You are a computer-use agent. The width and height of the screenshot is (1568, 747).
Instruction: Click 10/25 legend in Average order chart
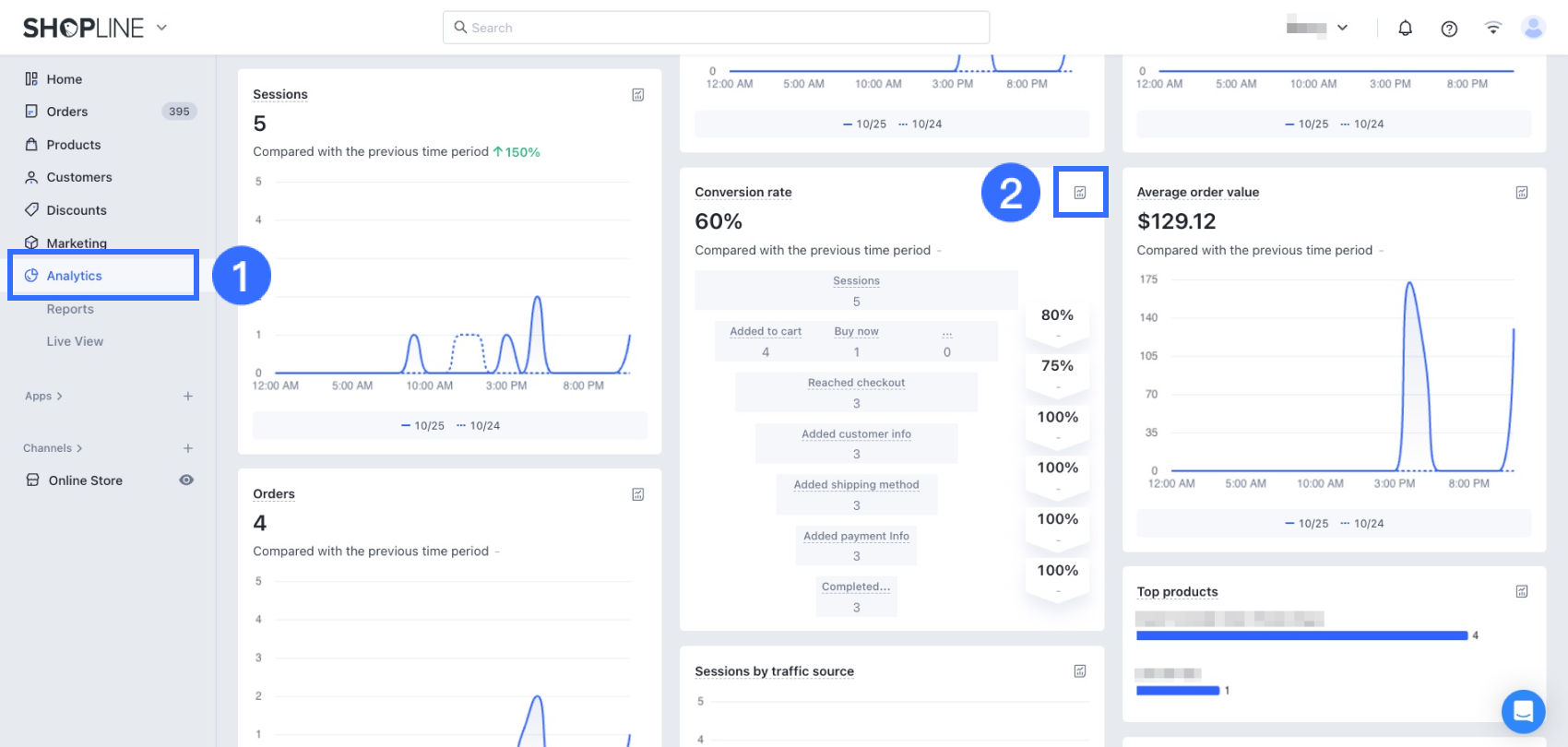[x=1307, y=524]
